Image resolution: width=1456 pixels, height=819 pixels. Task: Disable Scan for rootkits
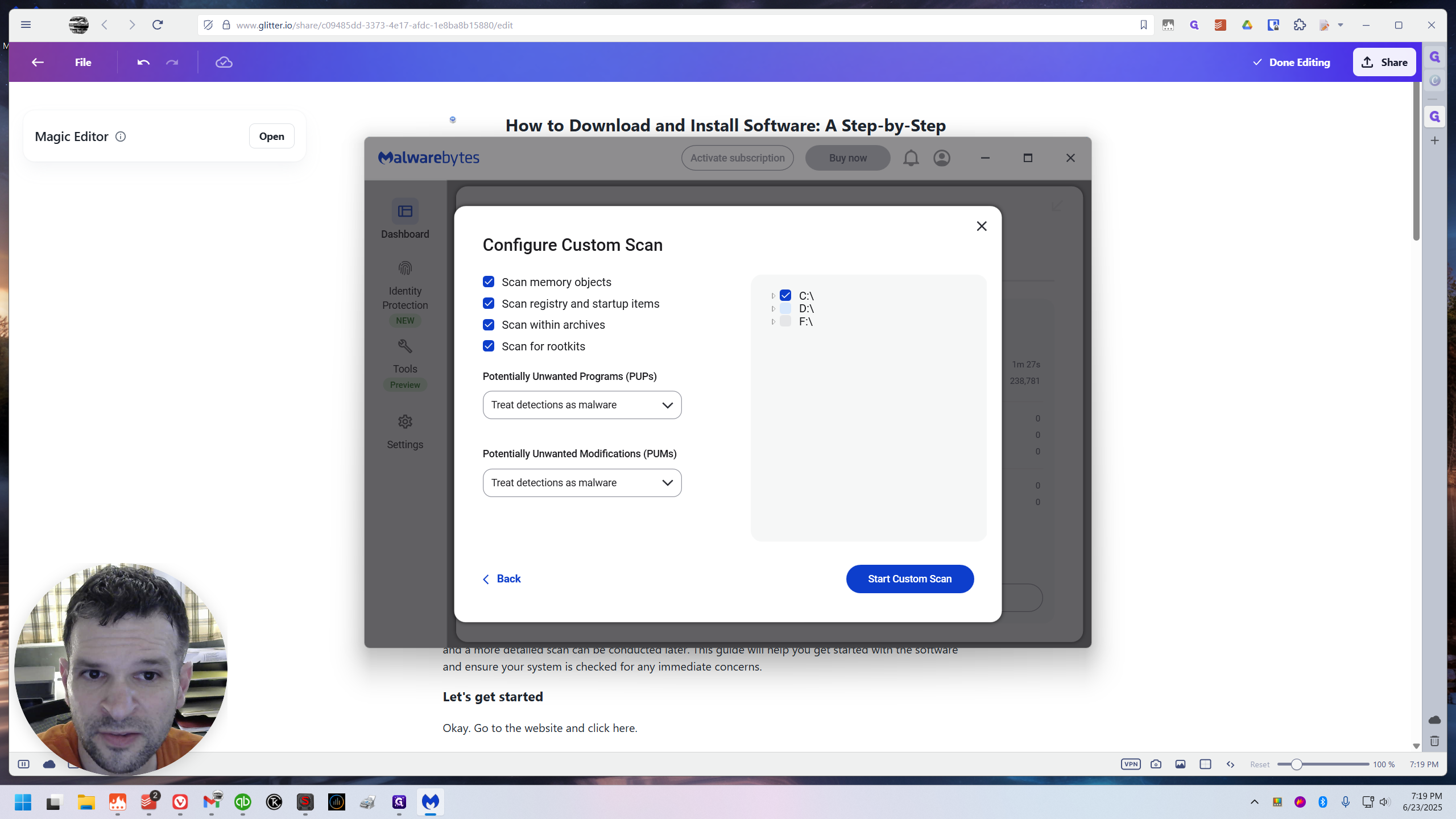[x=489, y=346]
